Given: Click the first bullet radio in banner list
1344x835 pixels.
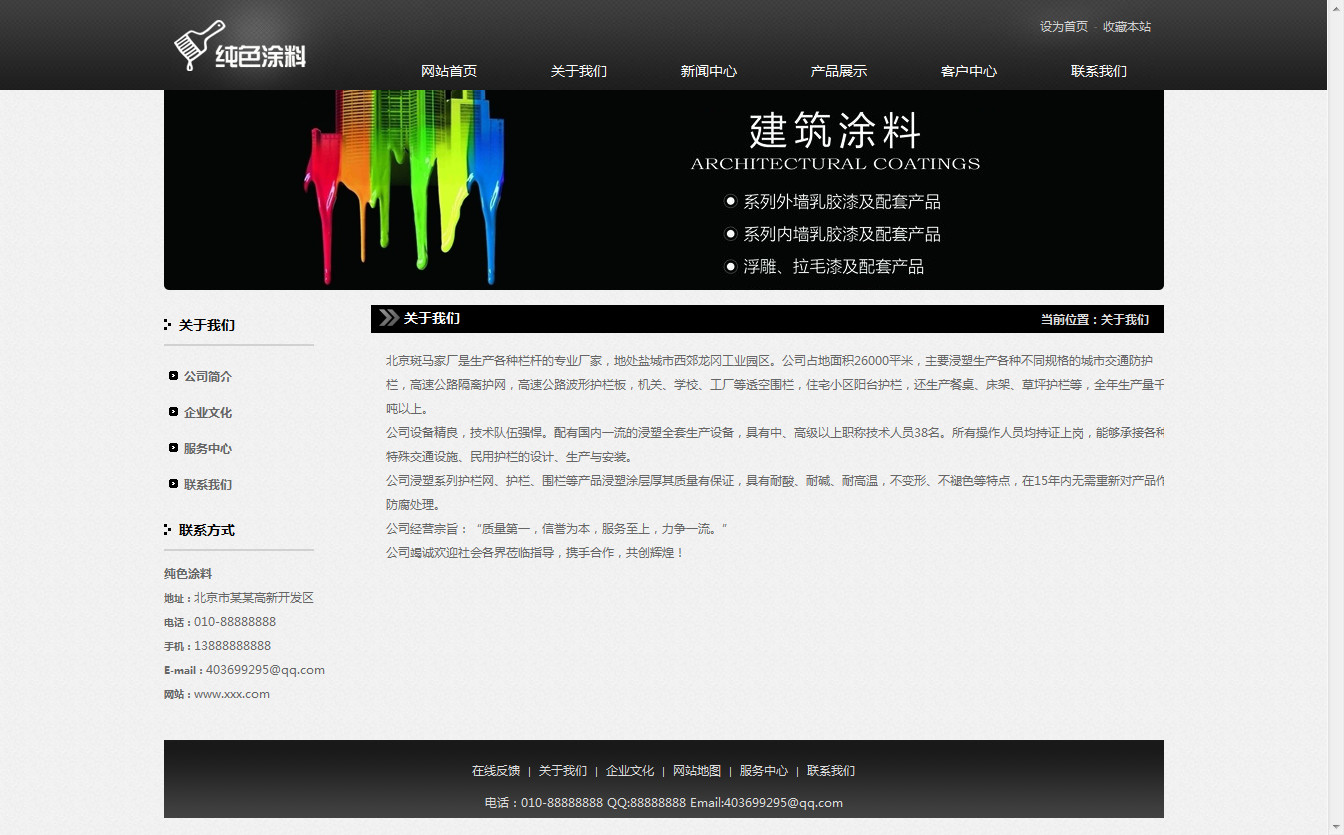Looking at the screenshot, I should tap(730, 202).
